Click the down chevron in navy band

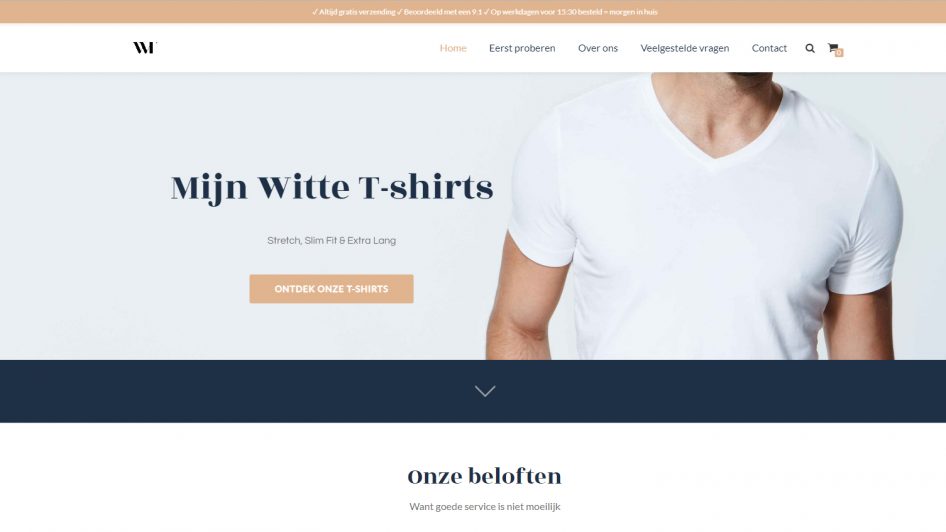click(485, 391)
